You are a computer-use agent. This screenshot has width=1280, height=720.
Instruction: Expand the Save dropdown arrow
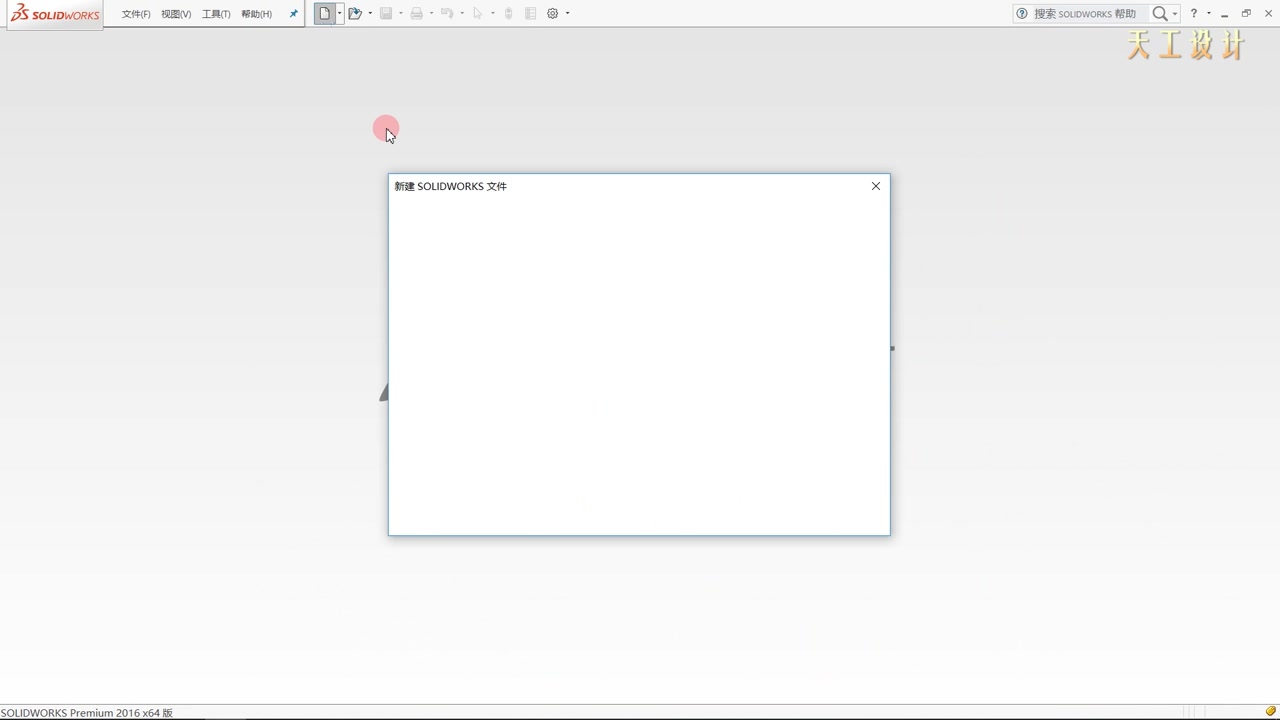[401, 14]
